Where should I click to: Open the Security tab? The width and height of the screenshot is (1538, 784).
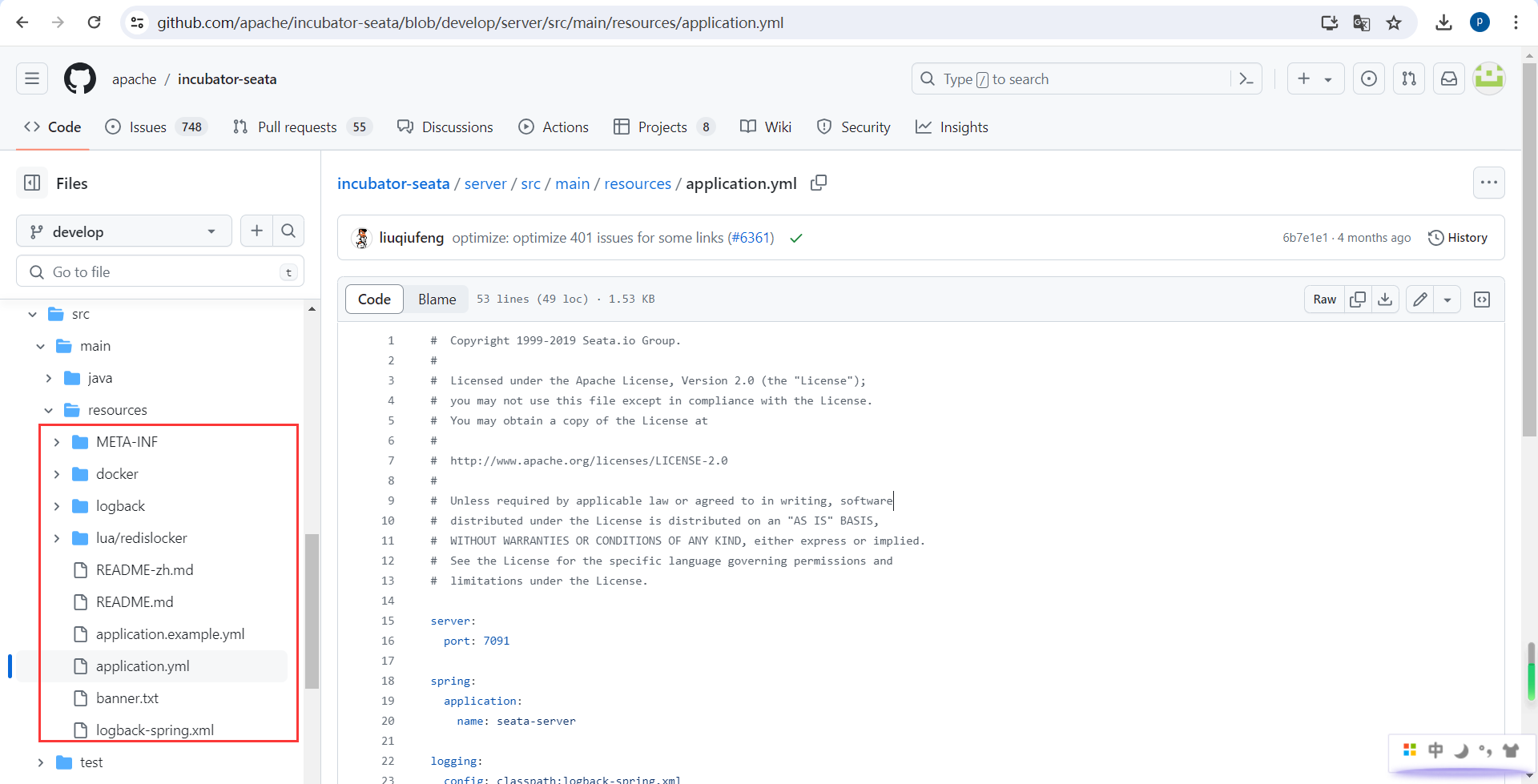(853, 127)
